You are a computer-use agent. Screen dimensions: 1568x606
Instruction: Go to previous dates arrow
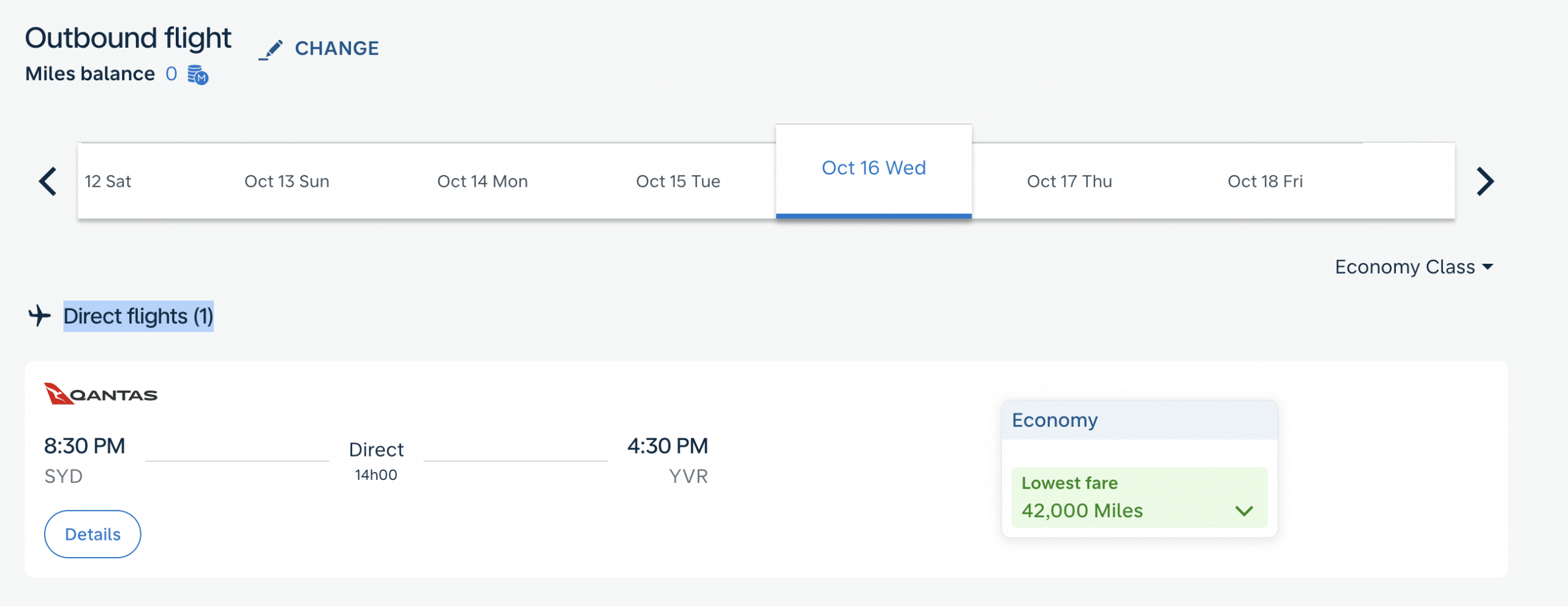[48, 181]
